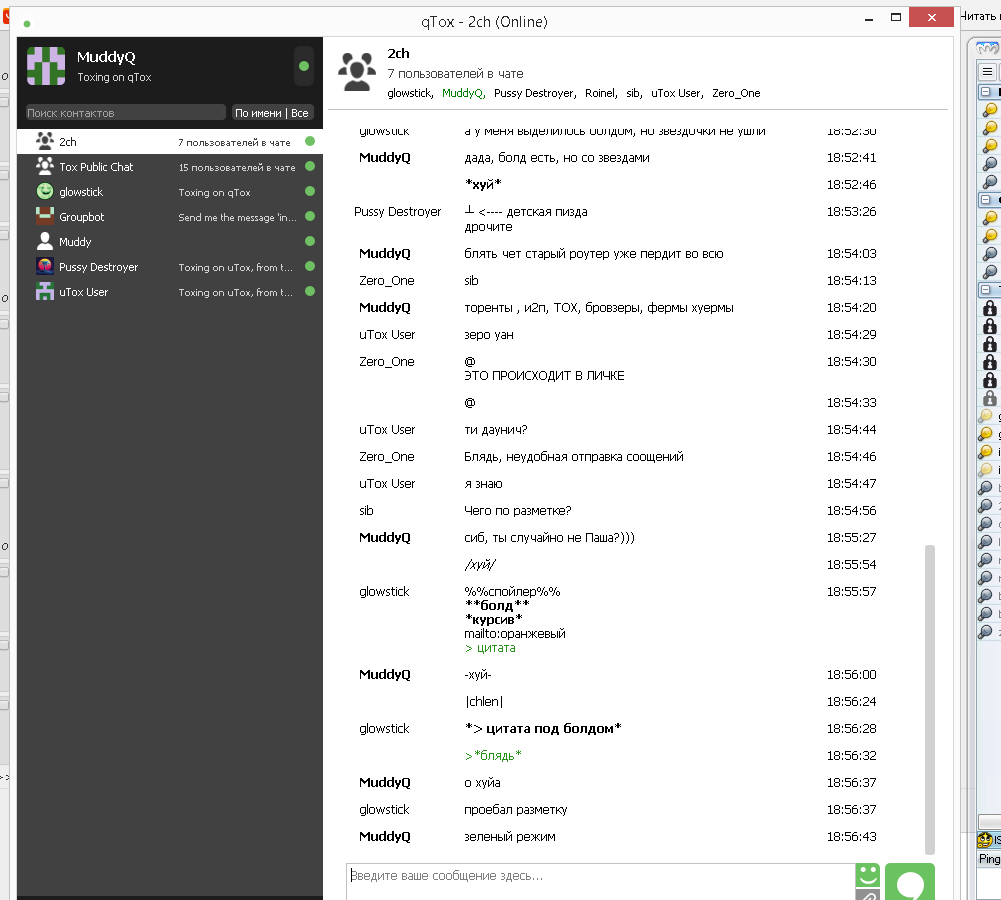Send message with green speech-bubble button
Screen dimensions: 1001x900
tap(910, 882)
